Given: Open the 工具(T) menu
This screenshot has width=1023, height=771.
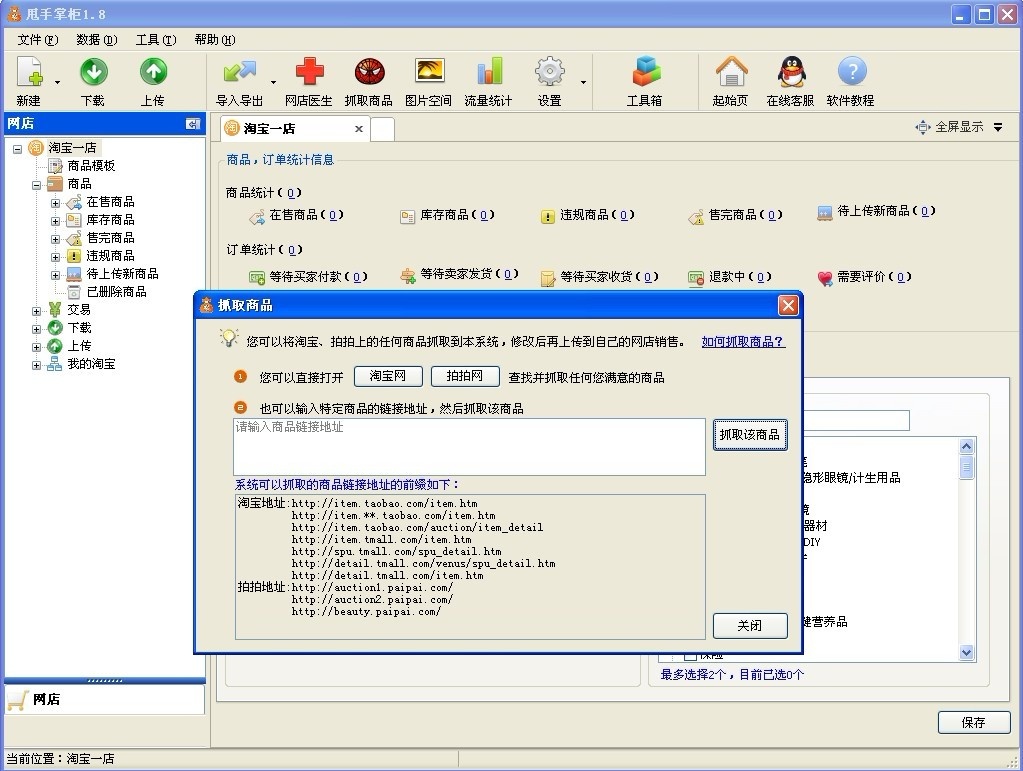Looking at the screenshot, I should [x=156, y=40].
